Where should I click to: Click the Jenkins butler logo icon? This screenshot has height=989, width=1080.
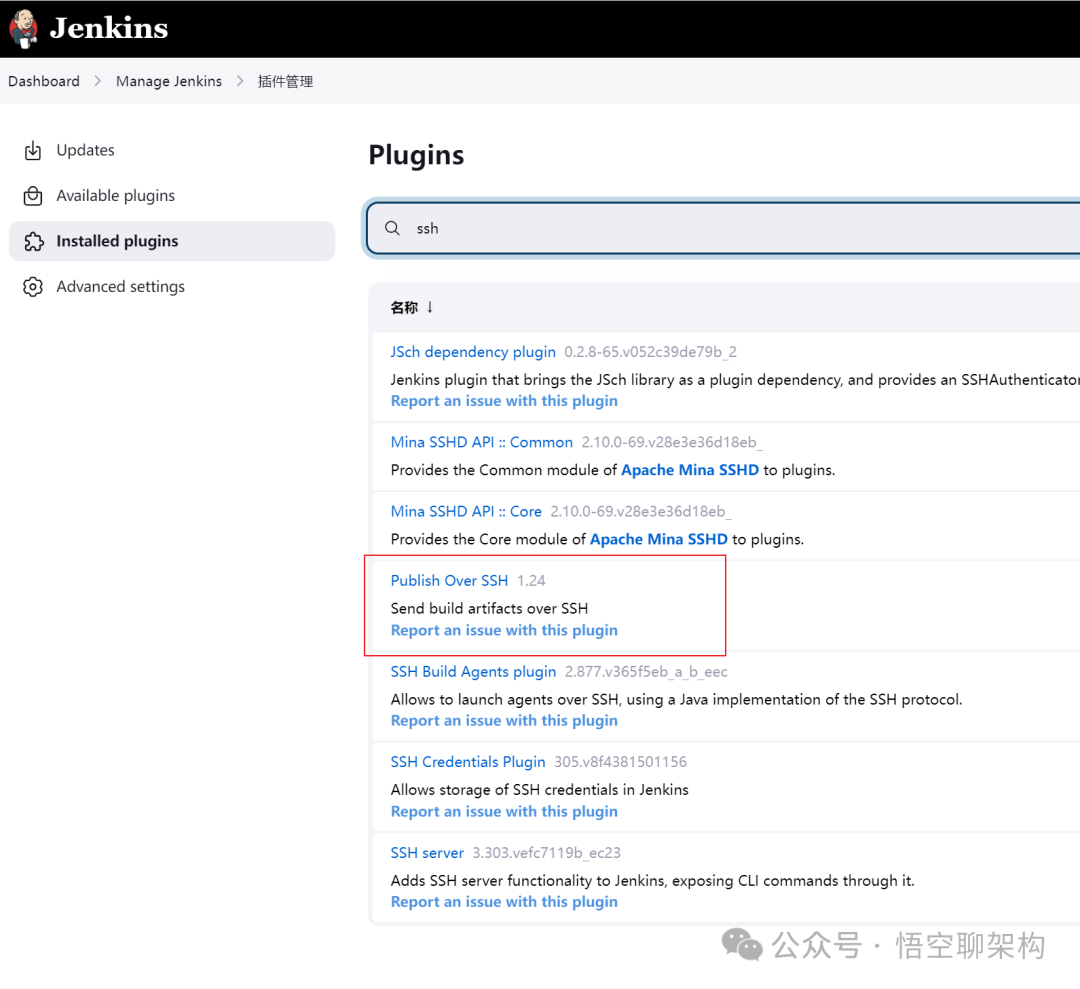tap(23, 29)
